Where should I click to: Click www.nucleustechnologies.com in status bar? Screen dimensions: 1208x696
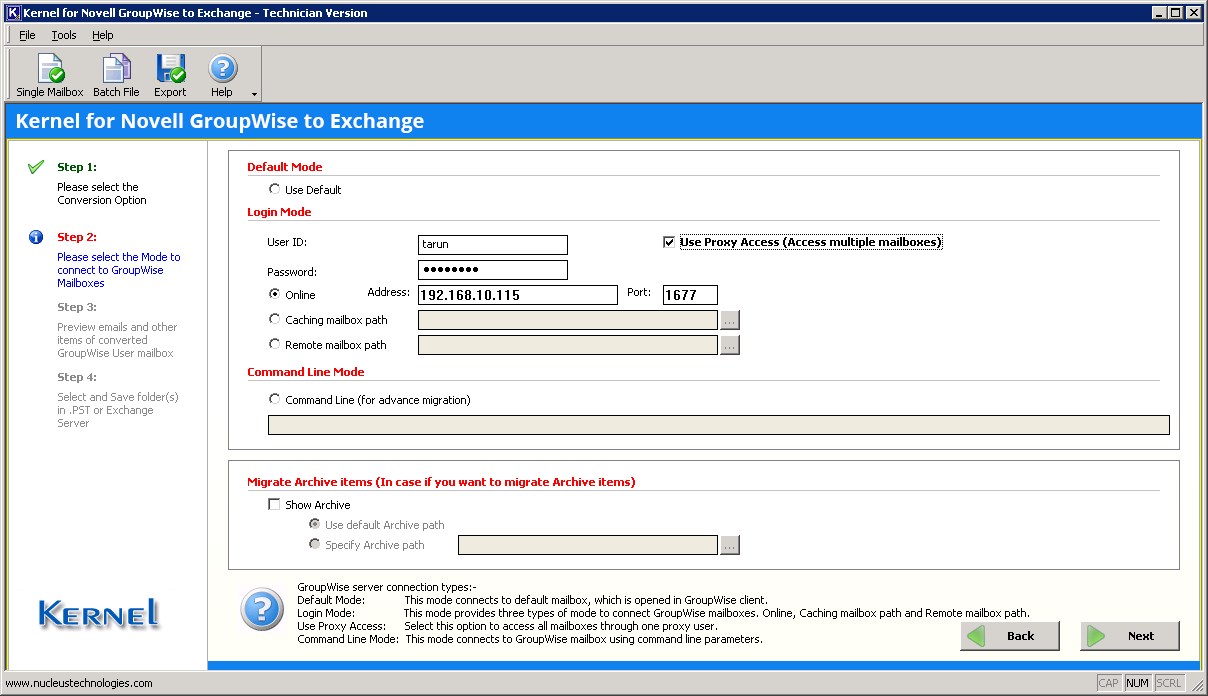pyautogui.click(x=79, y=683)
